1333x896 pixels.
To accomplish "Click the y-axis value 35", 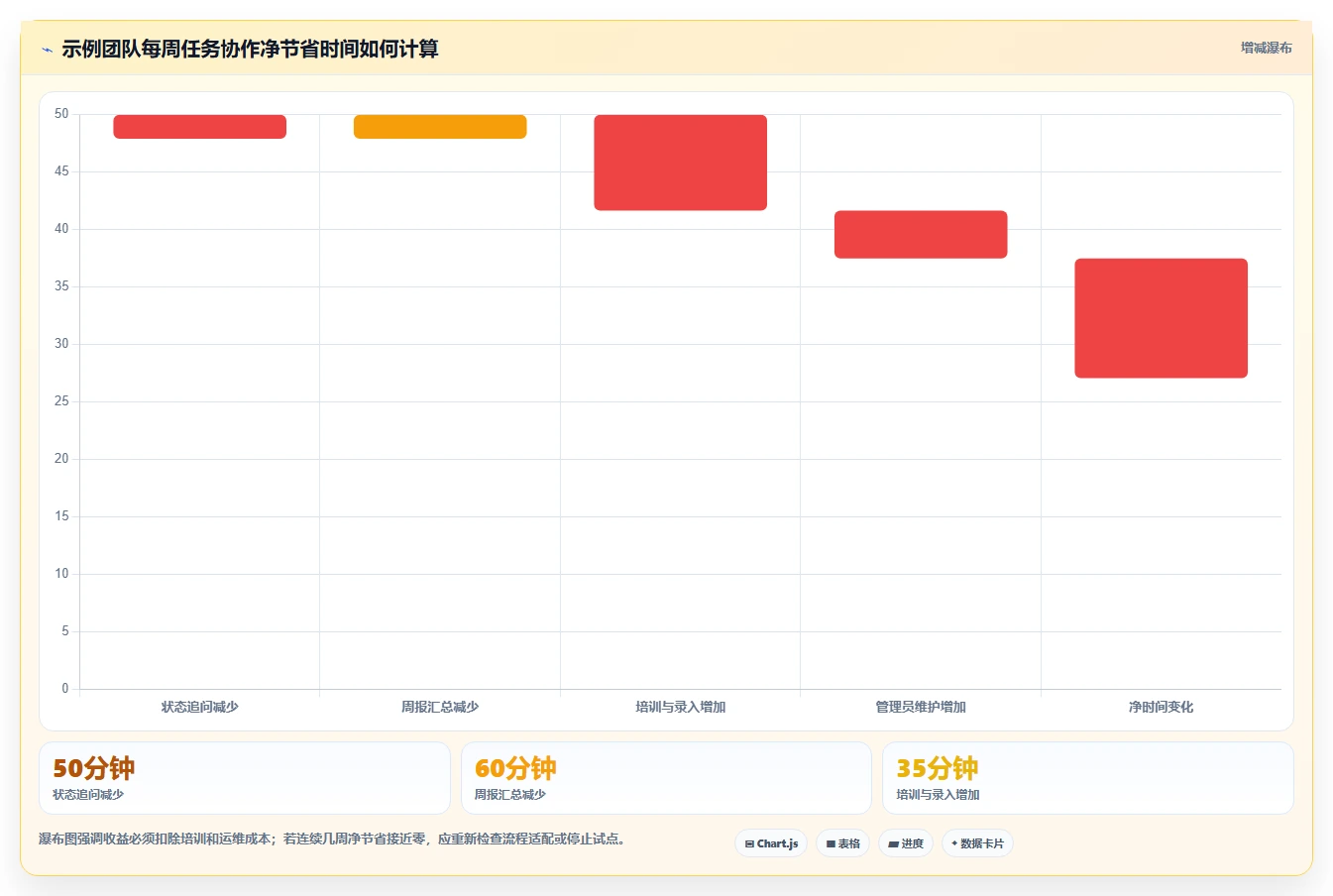I will click(61, 286).
